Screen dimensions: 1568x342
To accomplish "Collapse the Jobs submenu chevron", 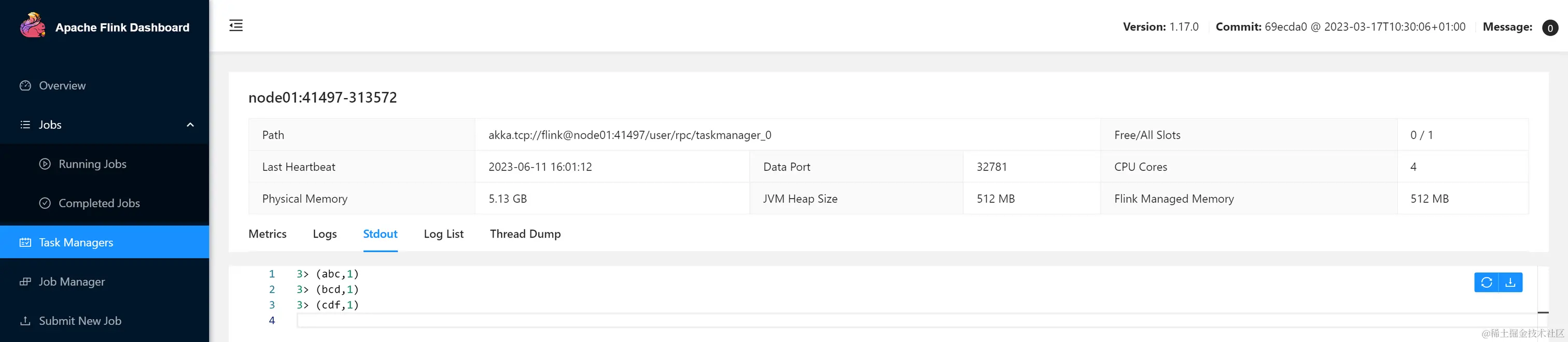I will coord(190,125).
